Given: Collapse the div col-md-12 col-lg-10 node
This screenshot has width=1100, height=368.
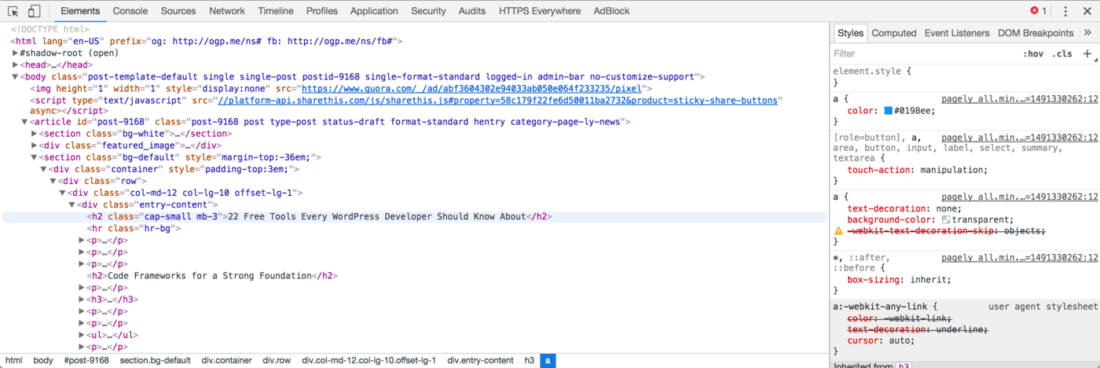Looking at the screenshot, I should [x=62, y=193].
